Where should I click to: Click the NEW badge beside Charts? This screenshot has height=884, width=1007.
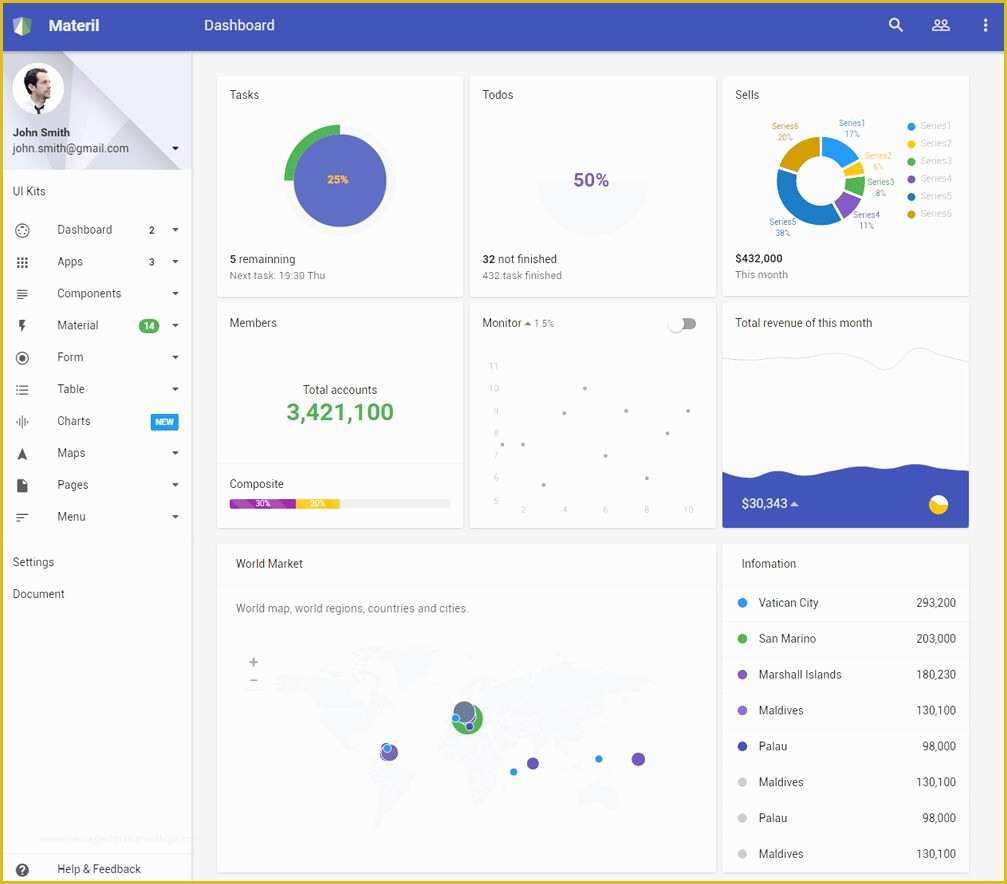[164, 422]
